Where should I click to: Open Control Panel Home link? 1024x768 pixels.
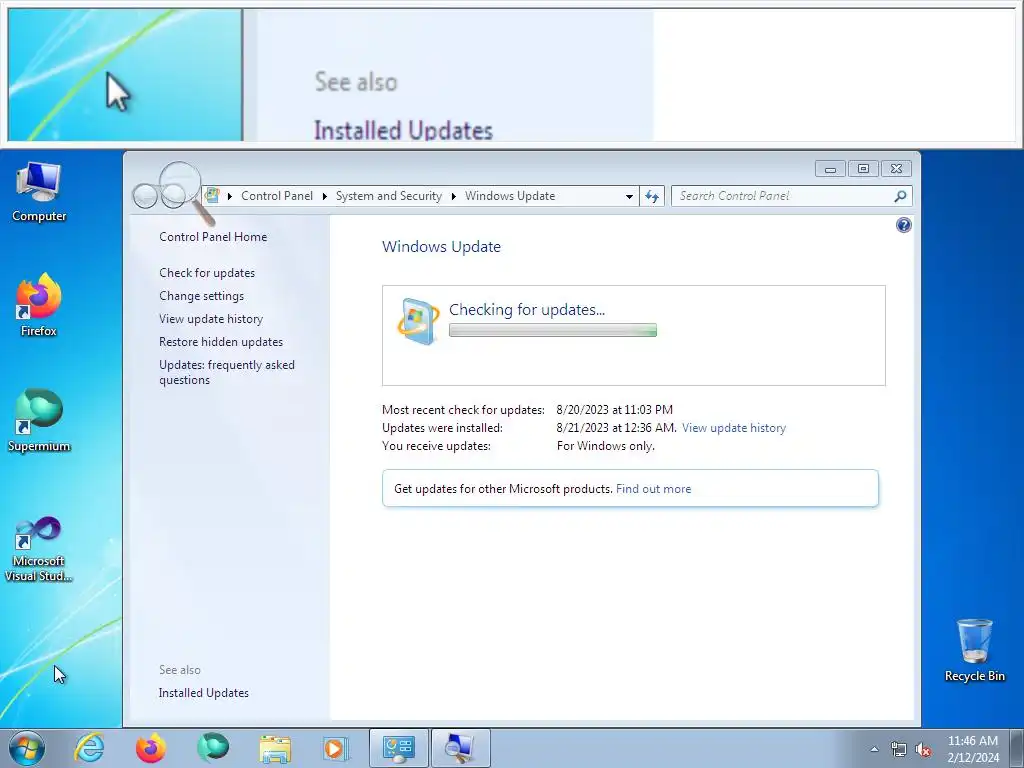point(213,236)
